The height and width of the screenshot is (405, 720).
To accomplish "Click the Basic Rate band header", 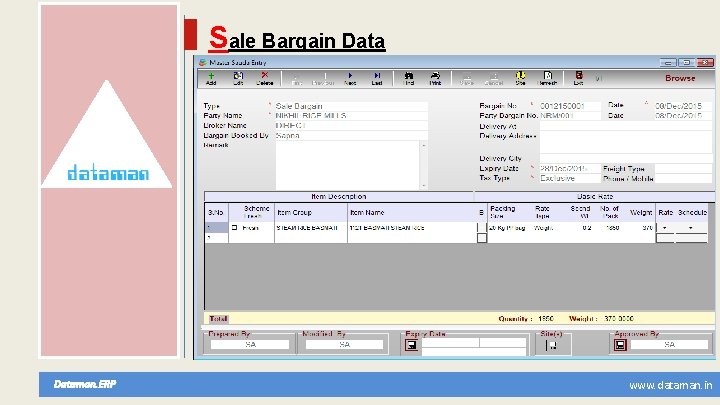I will [x=594, y=197].
